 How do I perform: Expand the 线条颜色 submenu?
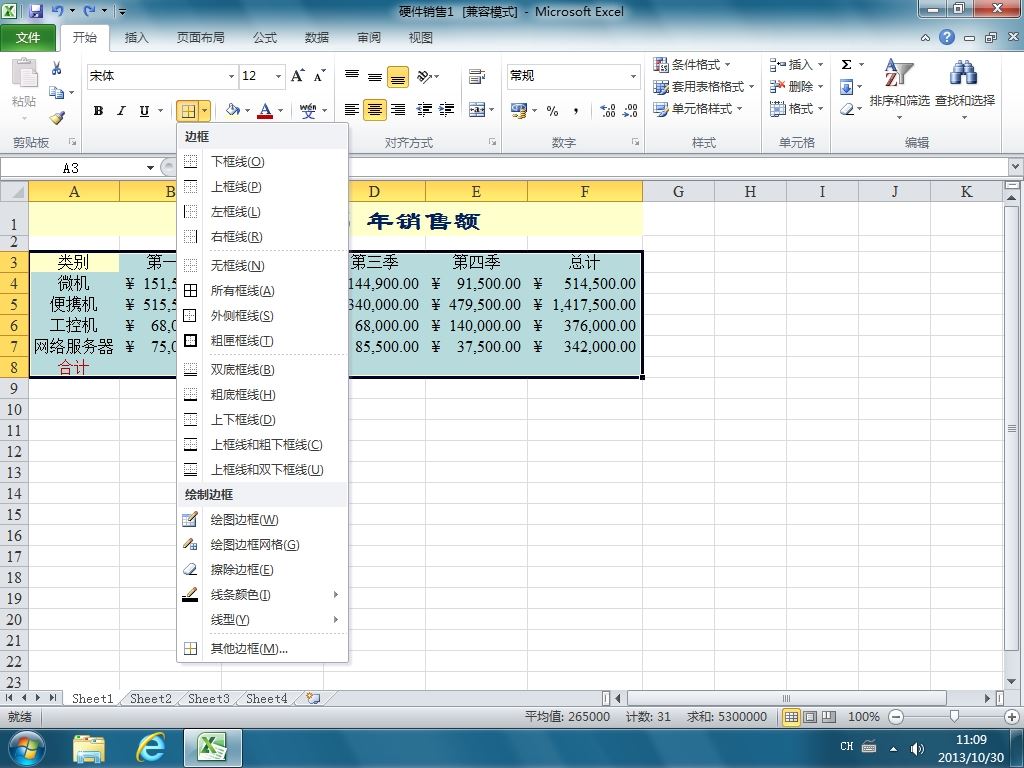[262, 595]
